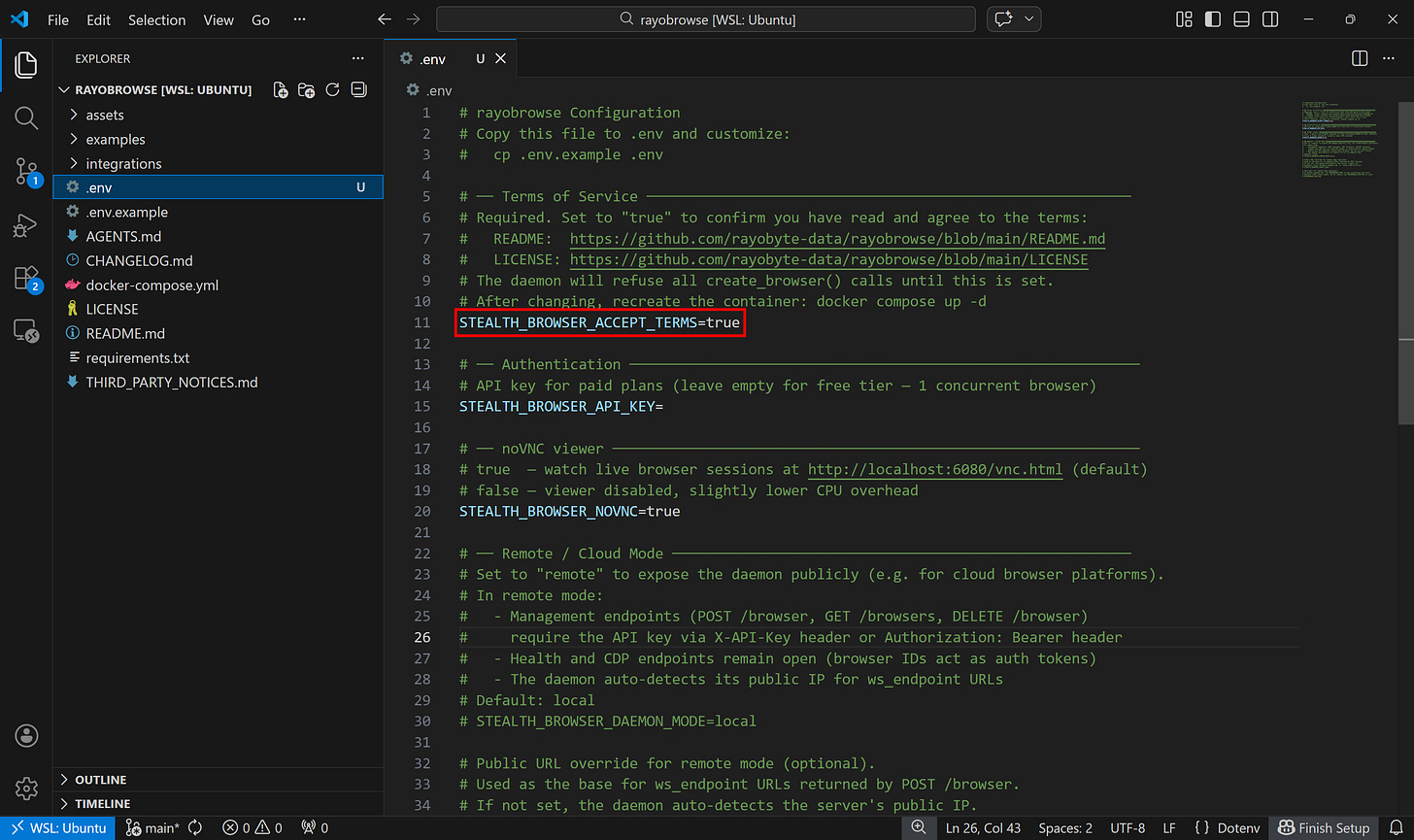Select the .env editor tab

tap(430, 58)
